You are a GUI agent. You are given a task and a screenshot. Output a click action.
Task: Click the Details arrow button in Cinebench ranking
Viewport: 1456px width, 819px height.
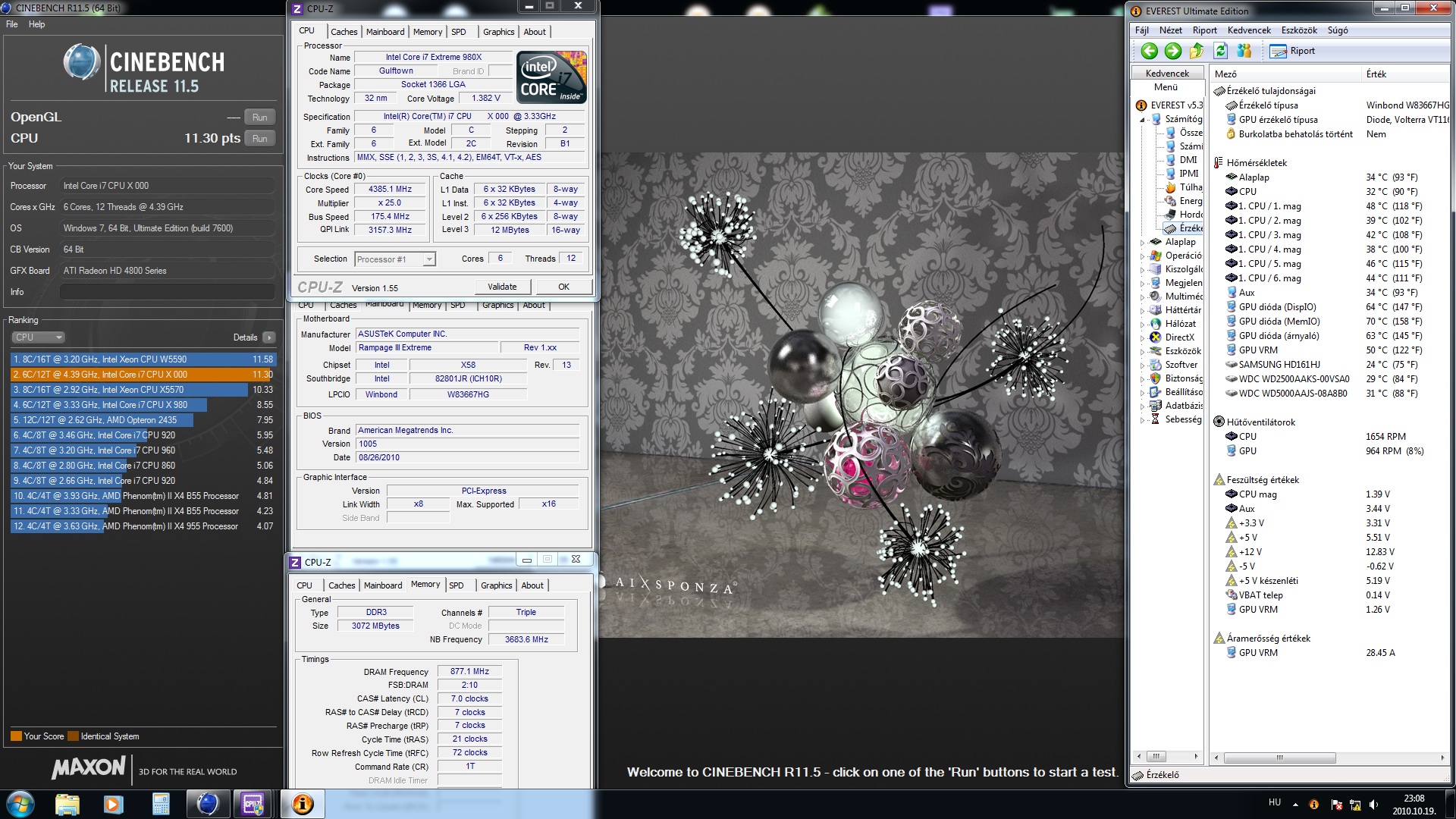(268, 337)
